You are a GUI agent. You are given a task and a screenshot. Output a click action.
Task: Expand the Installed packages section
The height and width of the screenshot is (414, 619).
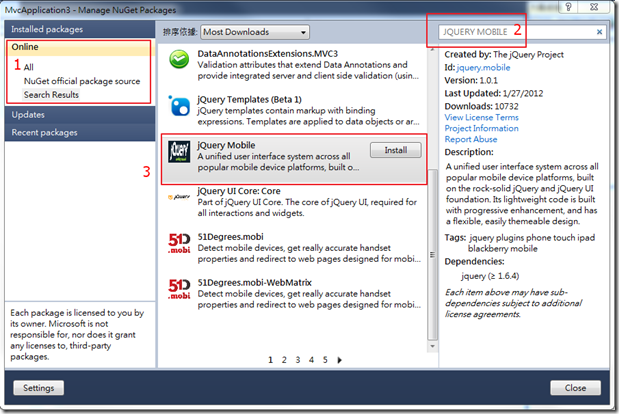[x=80, y=29]
